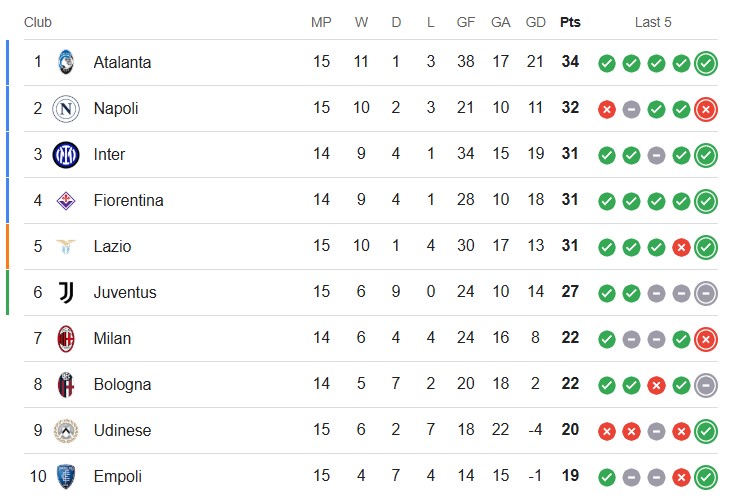736x498 pixels.
Task: Click Lazio's red loss result icon
Action: point(681,248)
